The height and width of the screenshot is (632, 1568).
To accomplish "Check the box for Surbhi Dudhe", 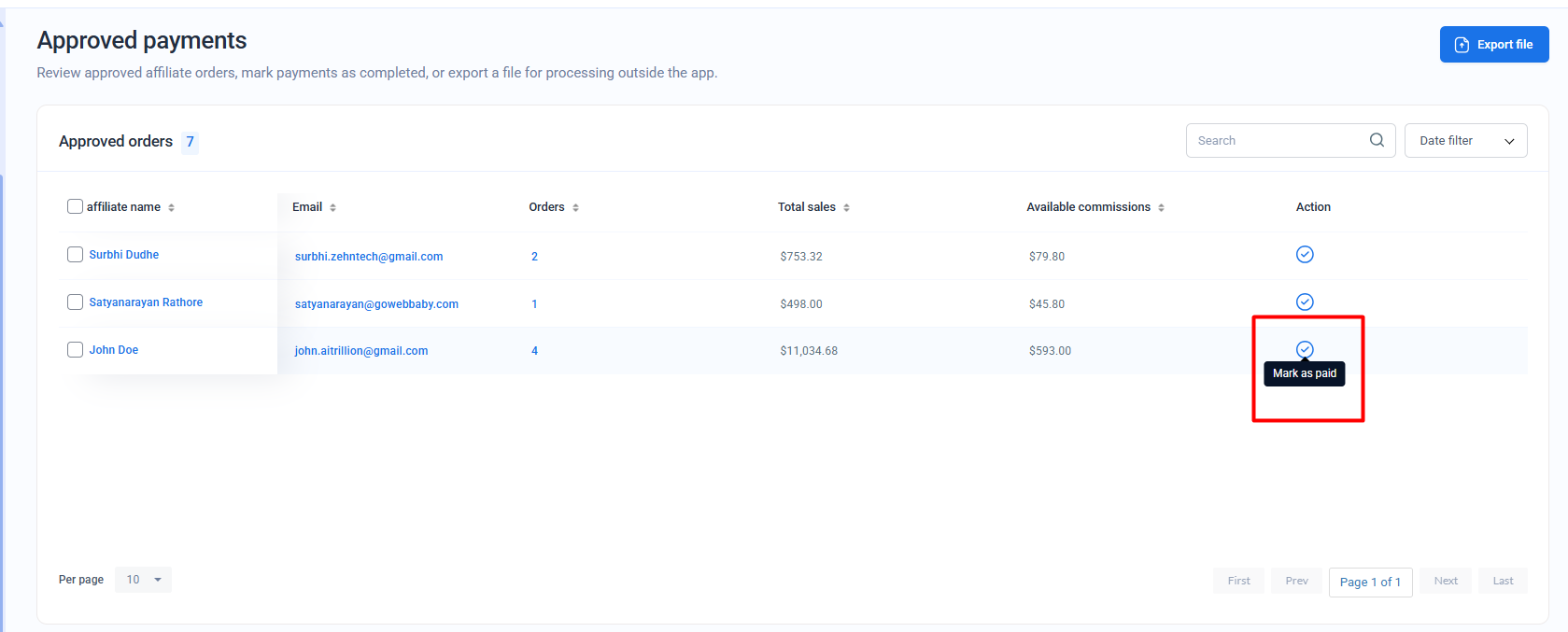I will point(75,255).
